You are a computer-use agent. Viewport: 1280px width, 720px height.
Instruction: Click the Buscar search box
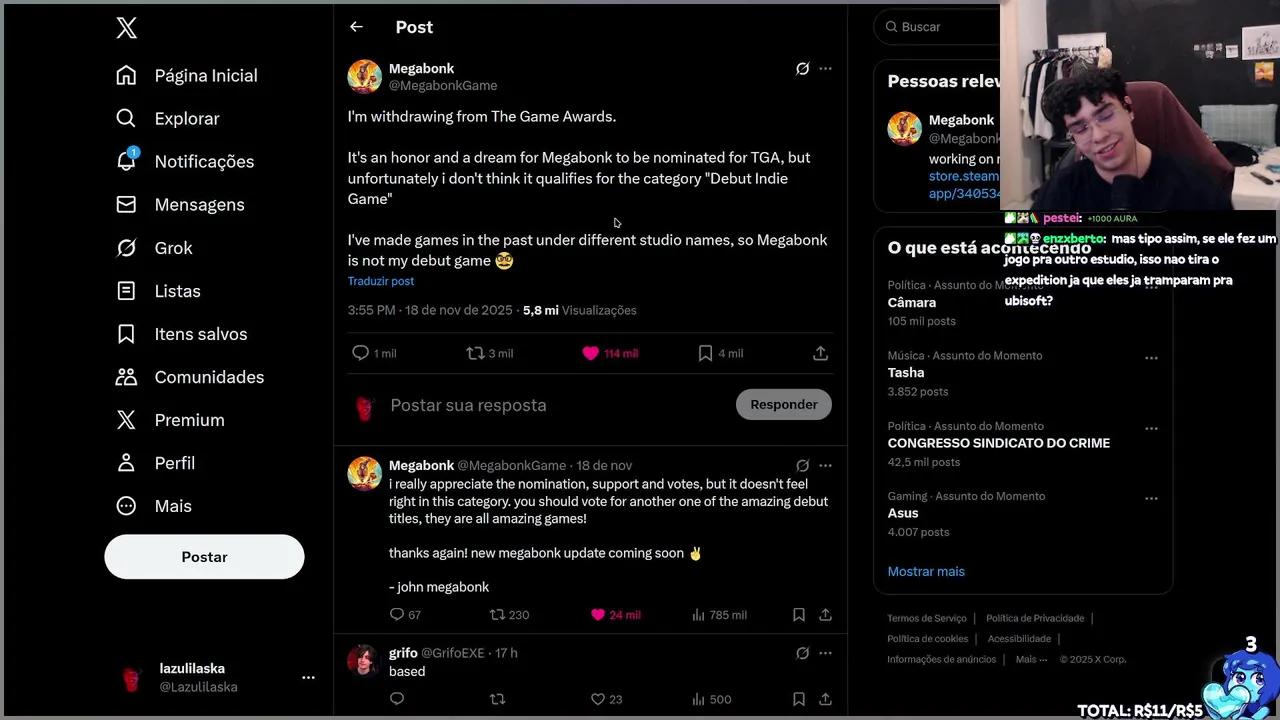940,27
